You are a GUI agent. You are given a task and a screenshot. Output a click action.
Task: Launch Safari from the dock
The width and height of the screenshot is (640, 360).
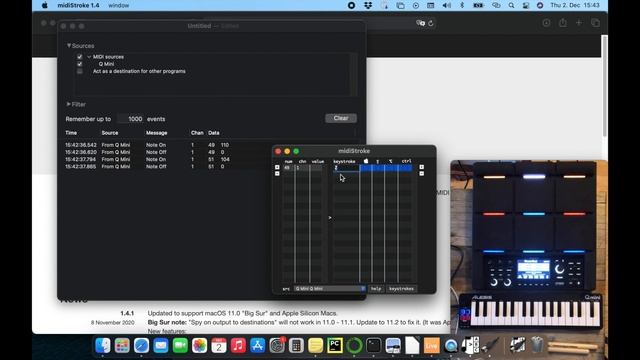point(141,346)
